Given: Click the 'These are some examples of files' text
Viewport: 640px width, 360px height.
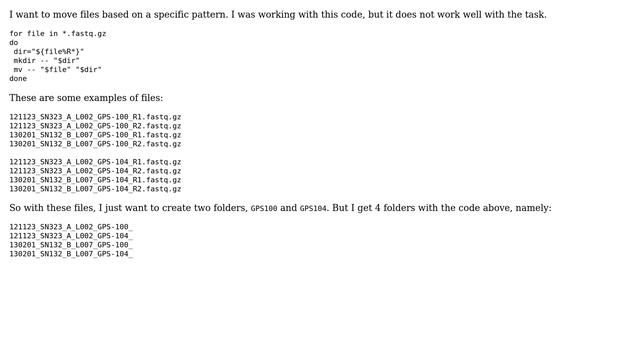Looking at the screenshot, I should tap(86, 98).
